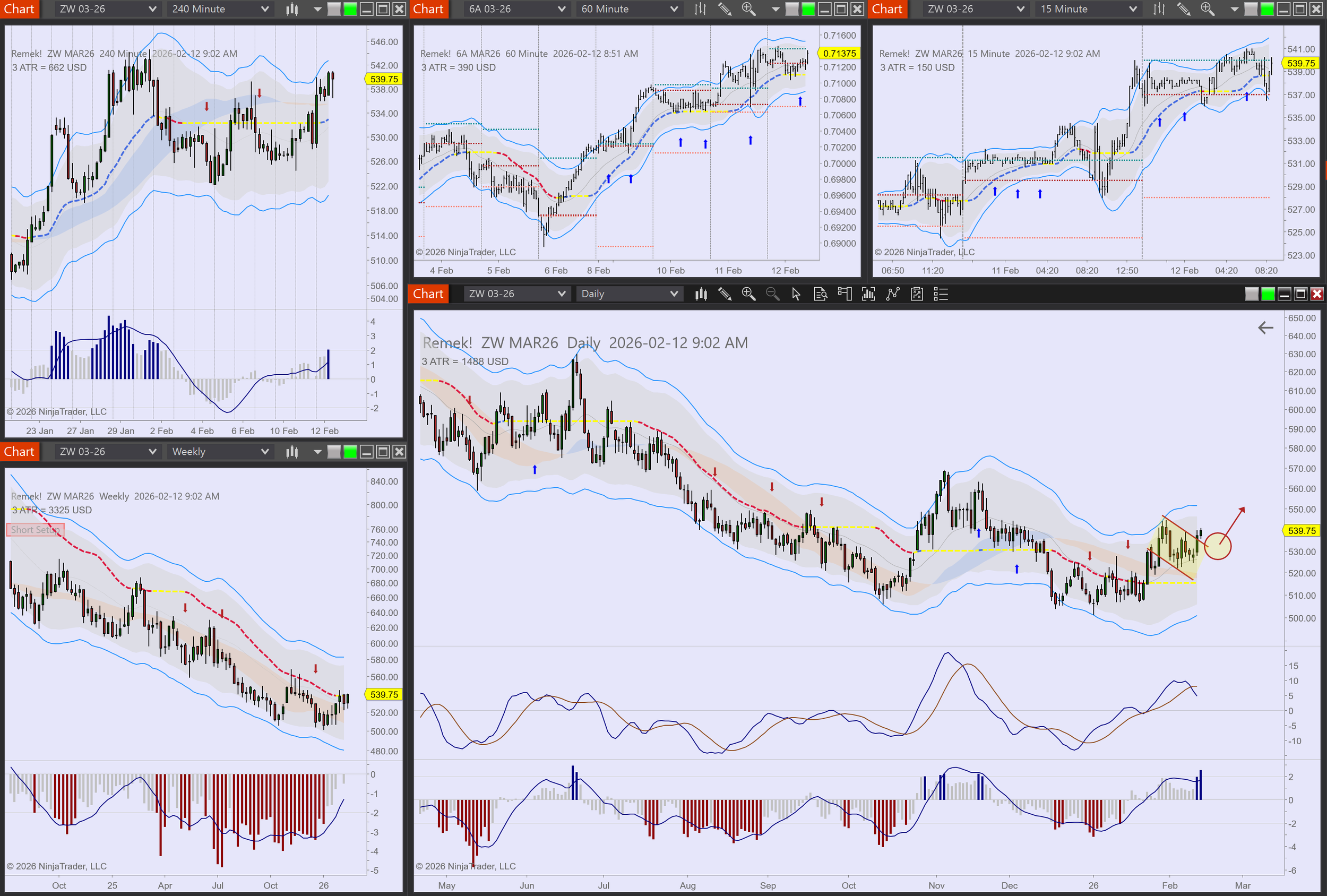Open the Properties list icon in Daily toolbar

tap(941, 294)
